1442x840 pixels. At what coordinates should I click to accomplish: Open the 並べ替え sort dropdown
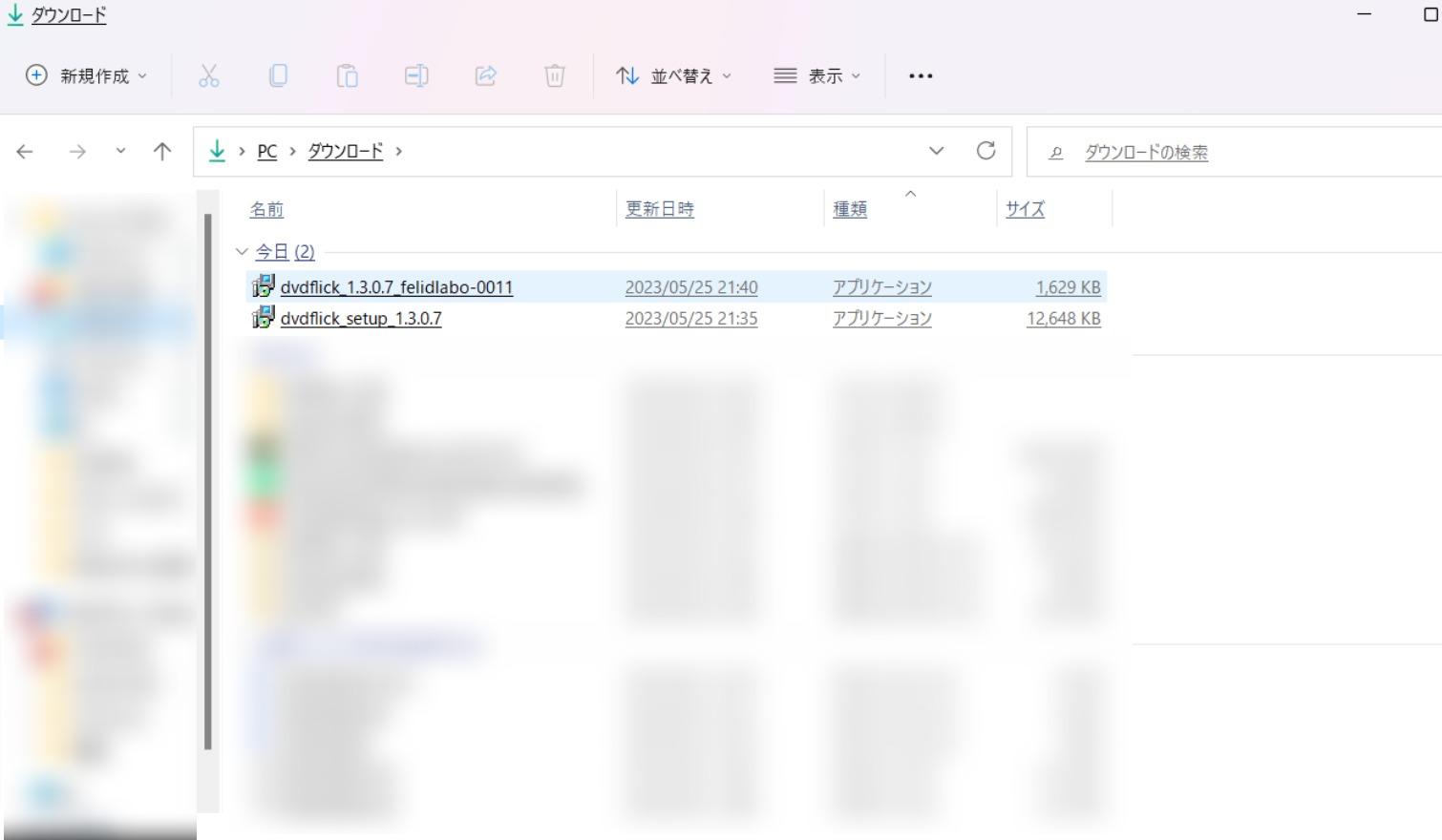[672, 75]
